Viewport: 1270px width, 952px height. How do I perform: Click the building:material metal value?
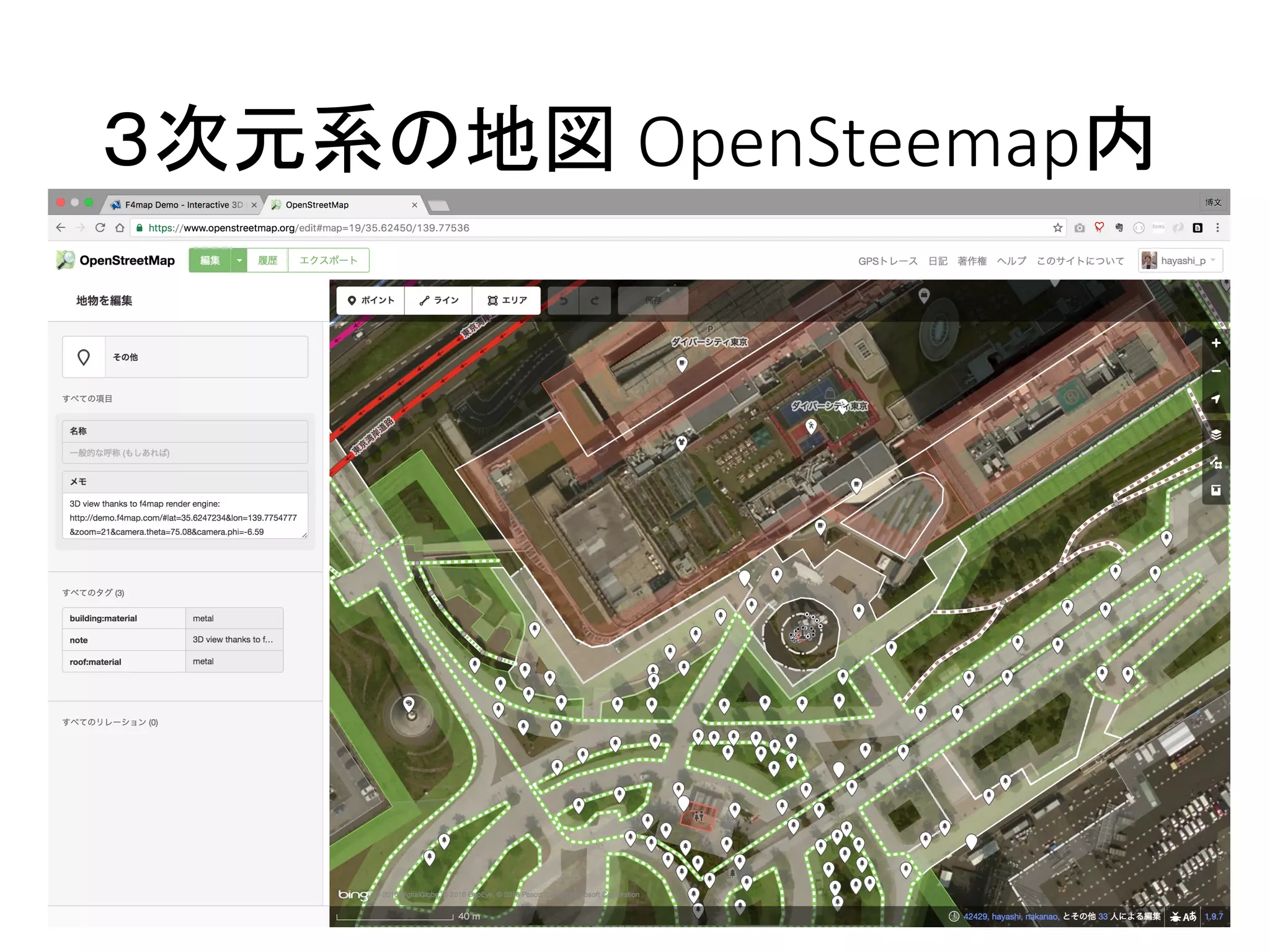pos(234,619)
